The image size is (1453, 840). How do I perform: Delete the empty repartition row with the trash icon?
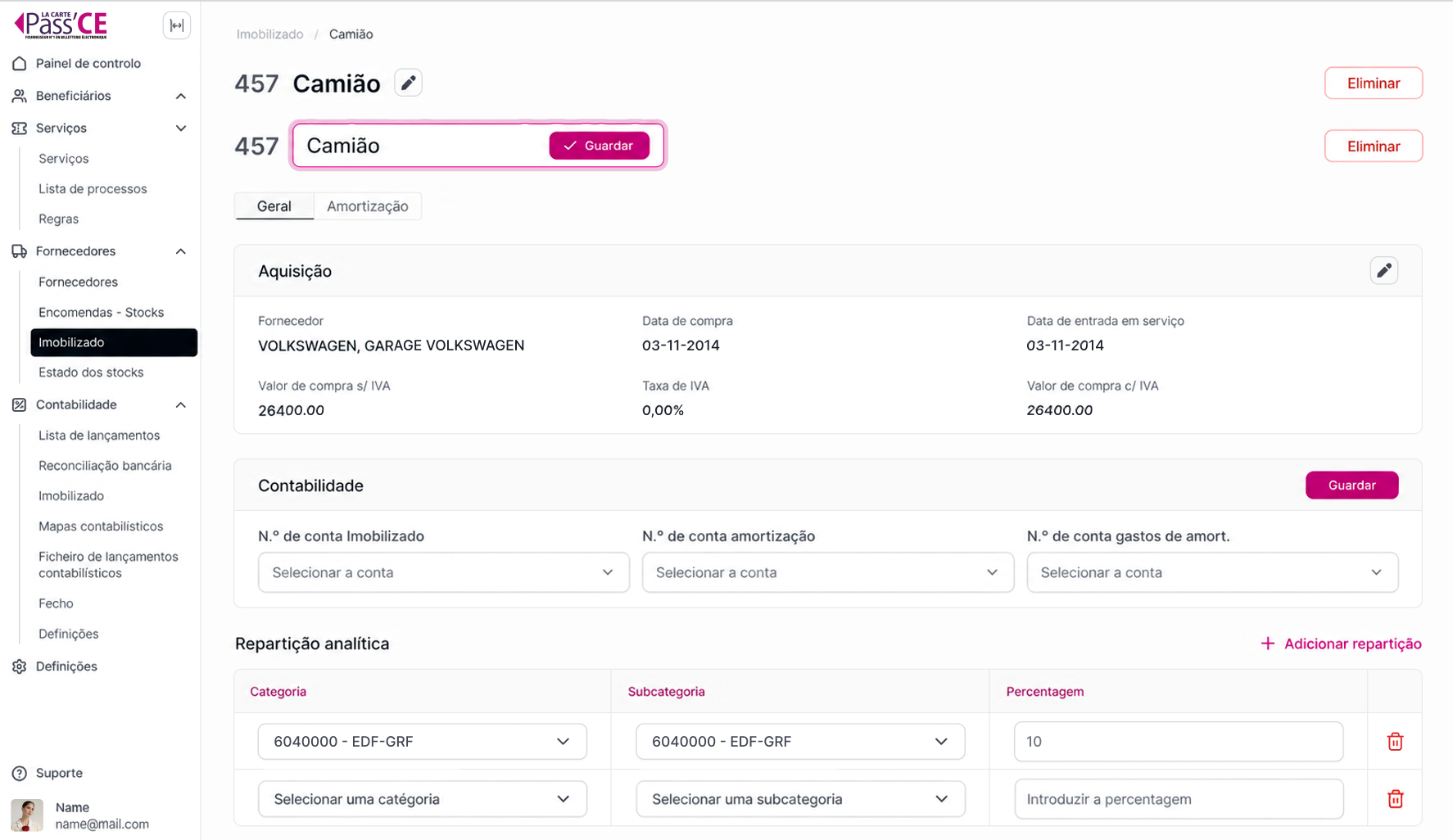point(1395,799)
